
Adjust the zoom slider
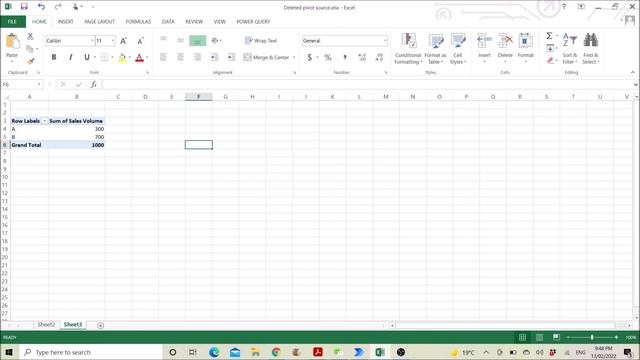(x=592, y=337)
